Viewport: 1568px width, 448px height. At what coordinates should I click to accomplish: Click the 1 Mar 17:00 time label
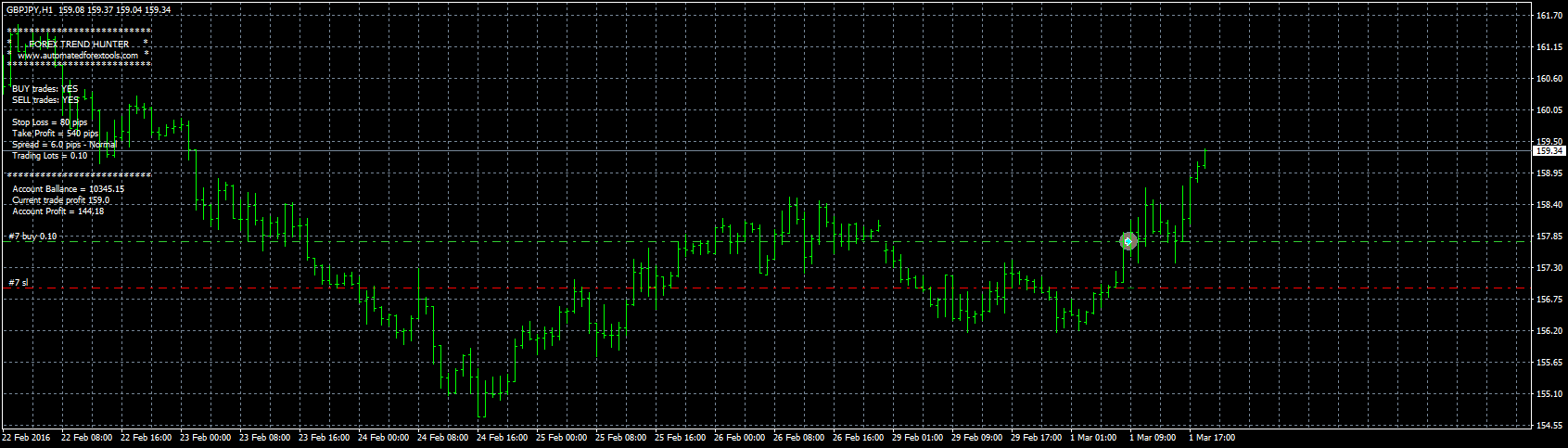click(1212, 438)
